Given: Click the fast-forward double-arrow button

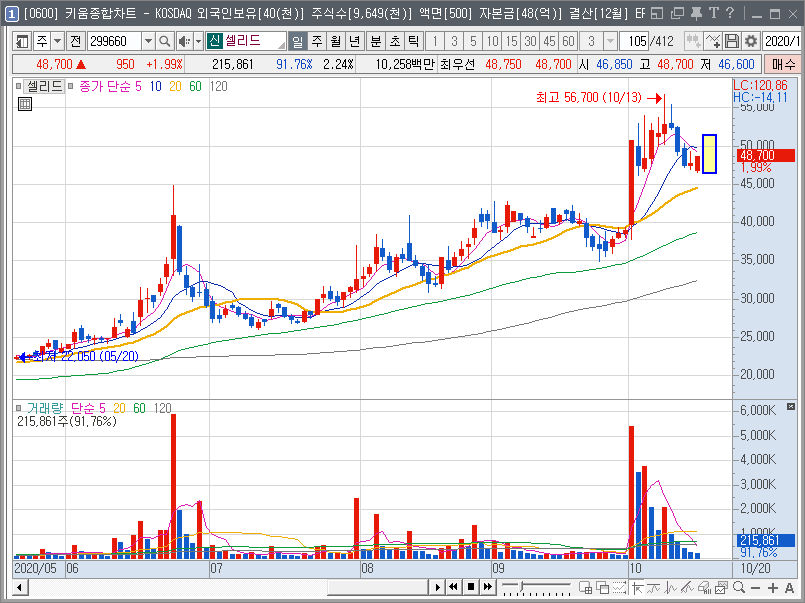Looking at the screenshot, I should click(x=487, y=587).
